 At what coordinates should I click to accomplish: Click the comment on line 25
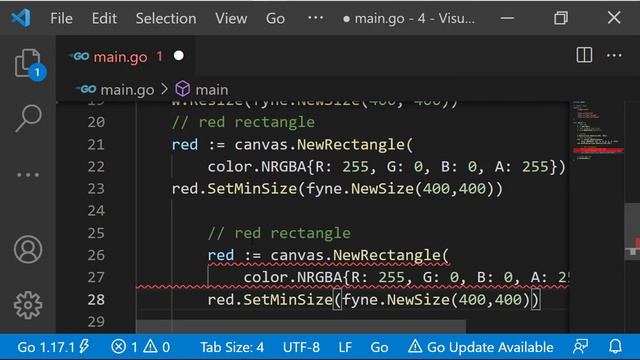[279, 233]
